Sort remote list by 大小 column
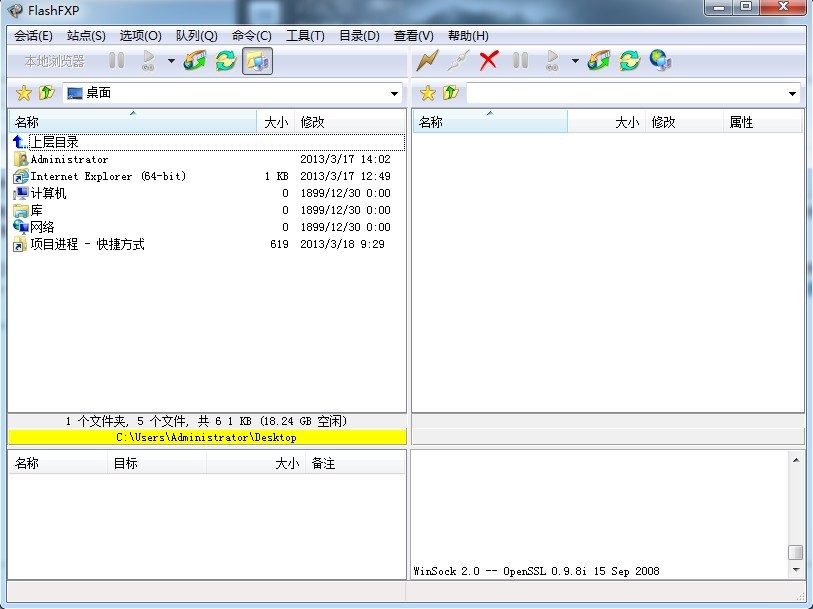This screenshot has width=813, height=609. [x=607, y=122]
